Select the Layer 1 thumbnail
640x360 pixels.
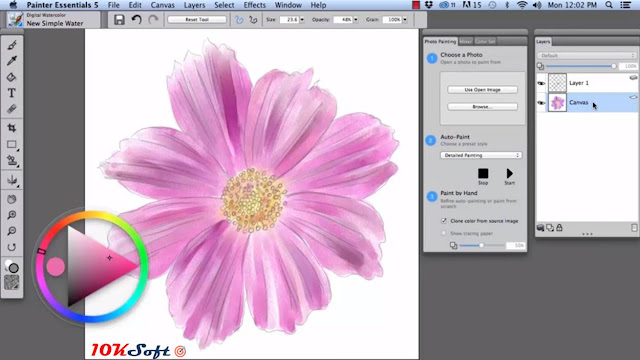(557, 83)
